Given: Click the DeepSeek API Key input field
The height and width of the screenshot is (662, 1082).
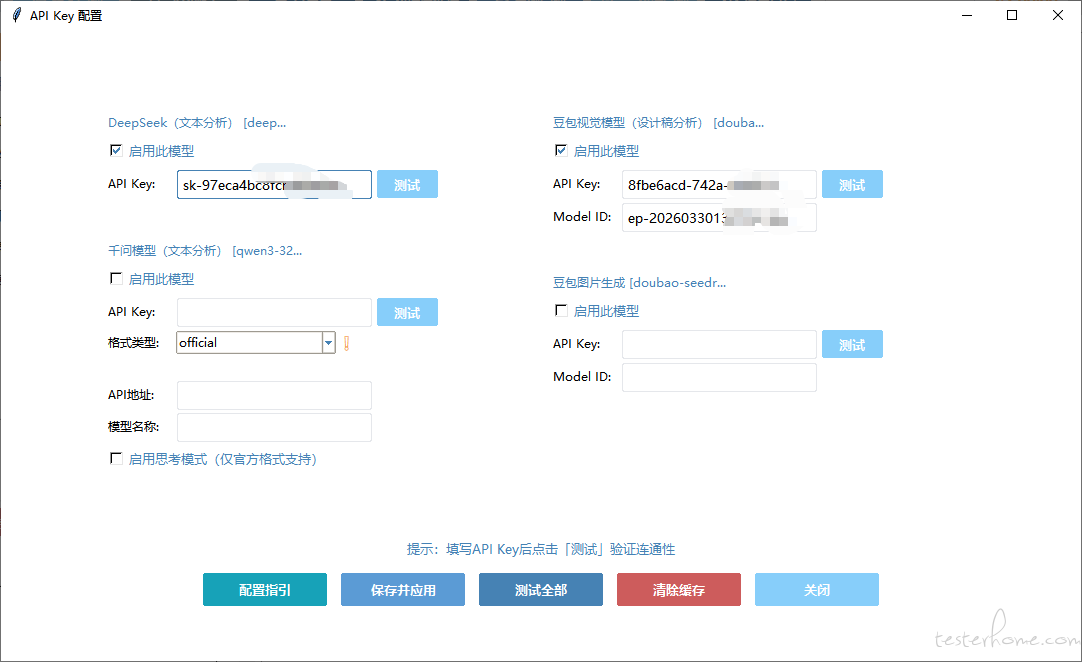Looking at the screenshot, I should click(x=274, y=185).
